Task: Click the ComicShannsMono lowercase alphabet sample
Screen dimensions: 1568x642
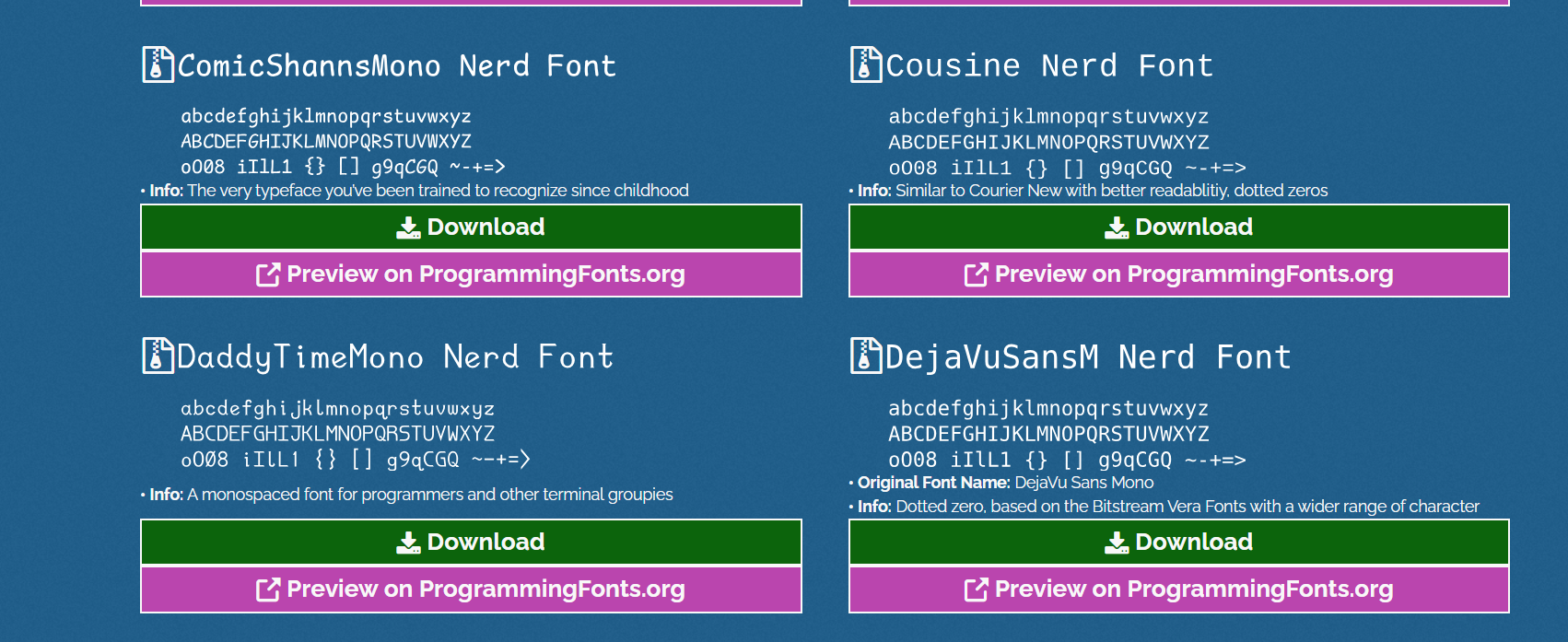Action: pyautogui.click(x=326, y=117)
